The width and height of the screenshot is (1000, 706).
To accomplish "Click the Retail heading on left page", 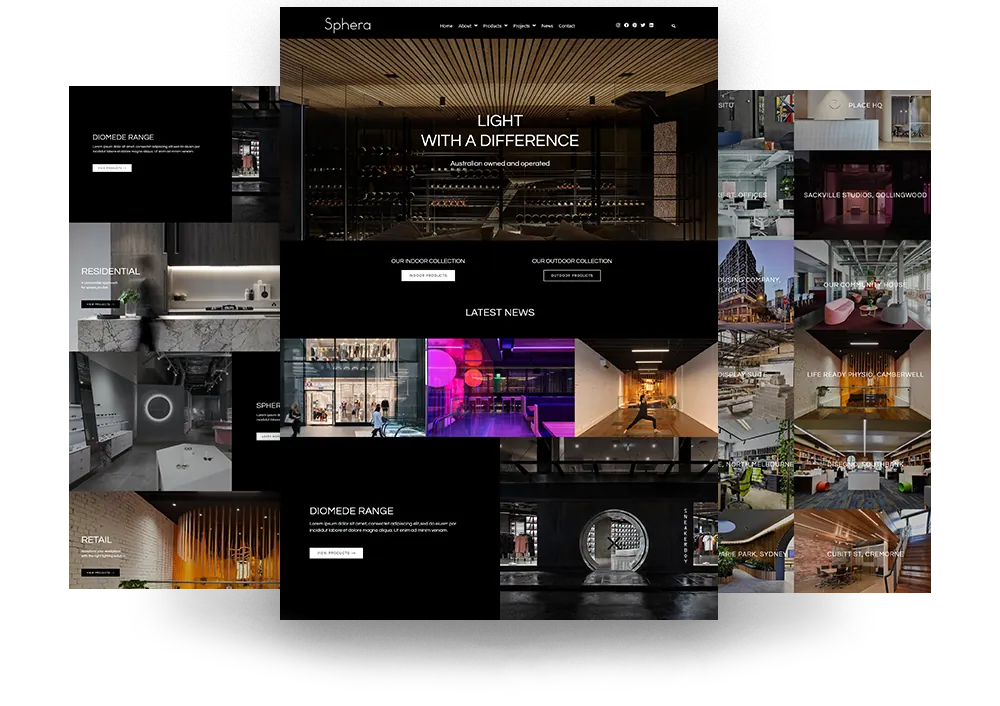I will [96, 540].
